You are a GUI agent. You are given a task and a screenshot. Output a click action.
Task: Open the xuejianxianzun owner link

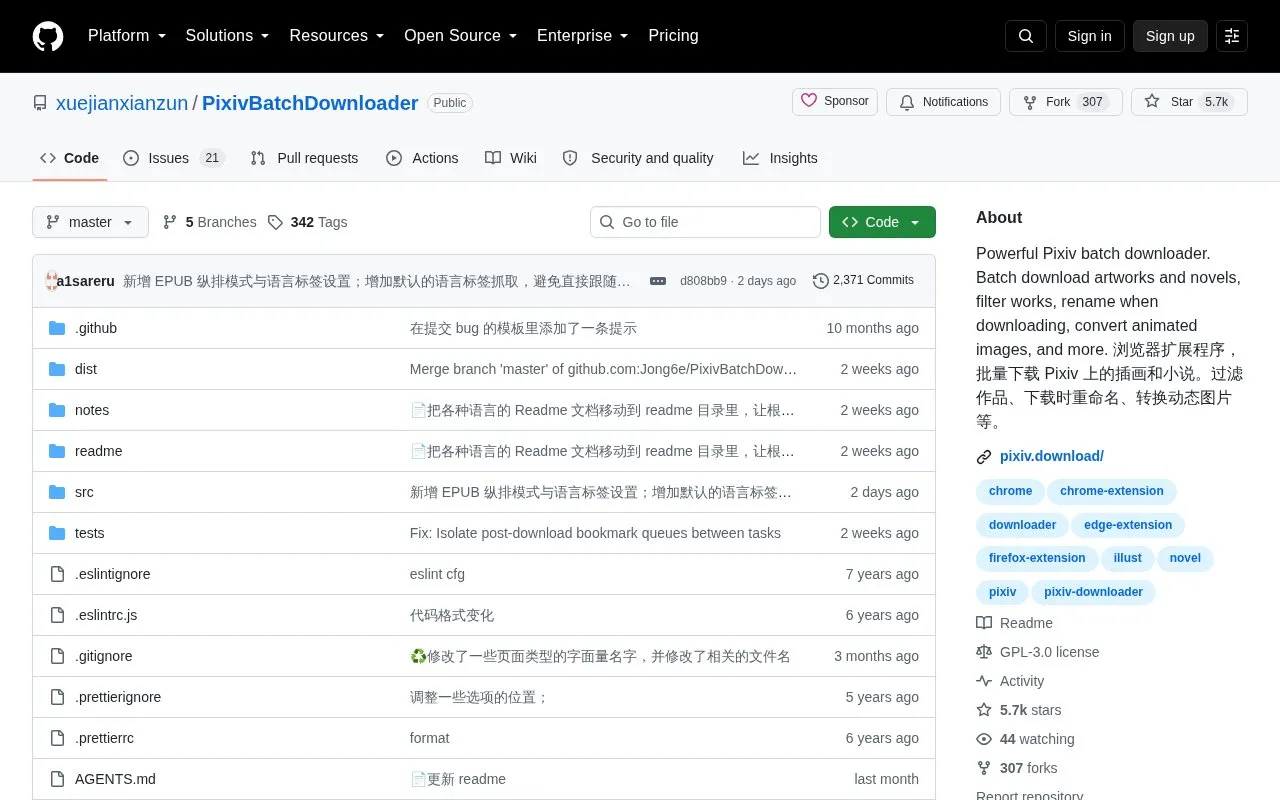tap(122, 103)
